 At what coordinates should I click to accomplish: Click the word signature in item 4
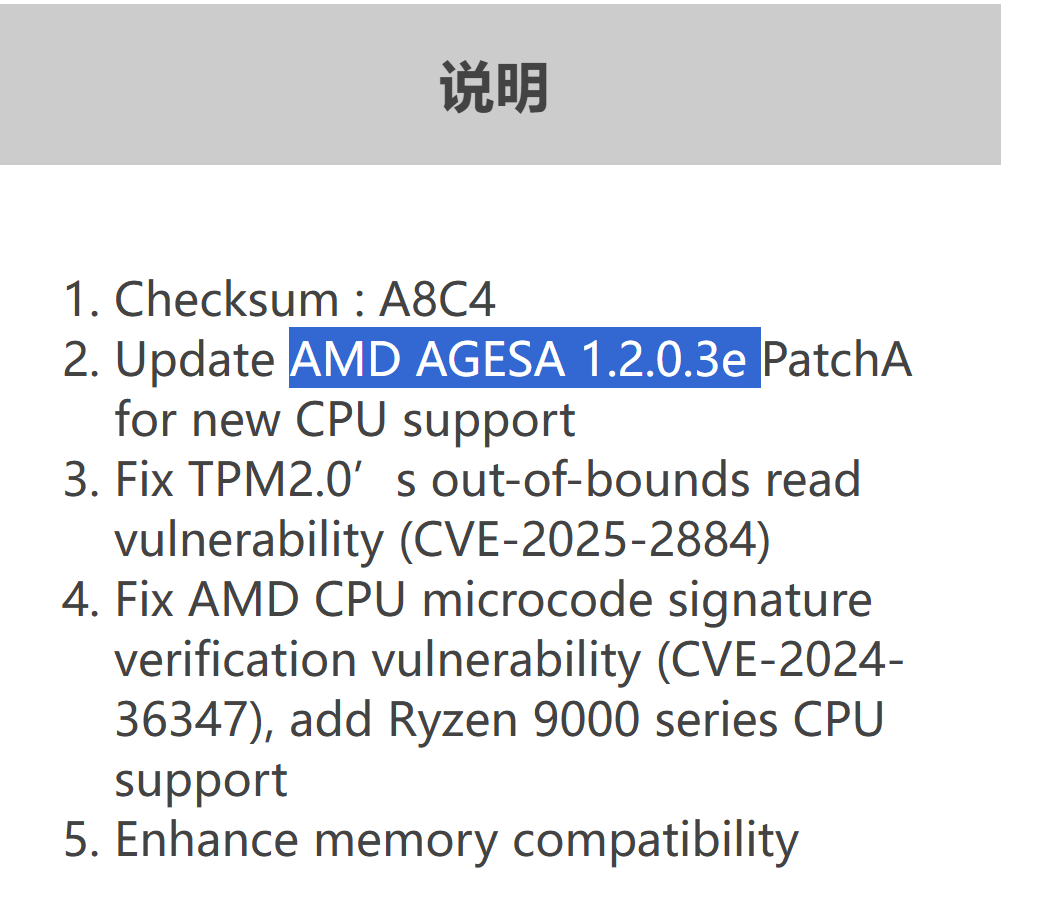pyautogui.click(x=770, y=602)
